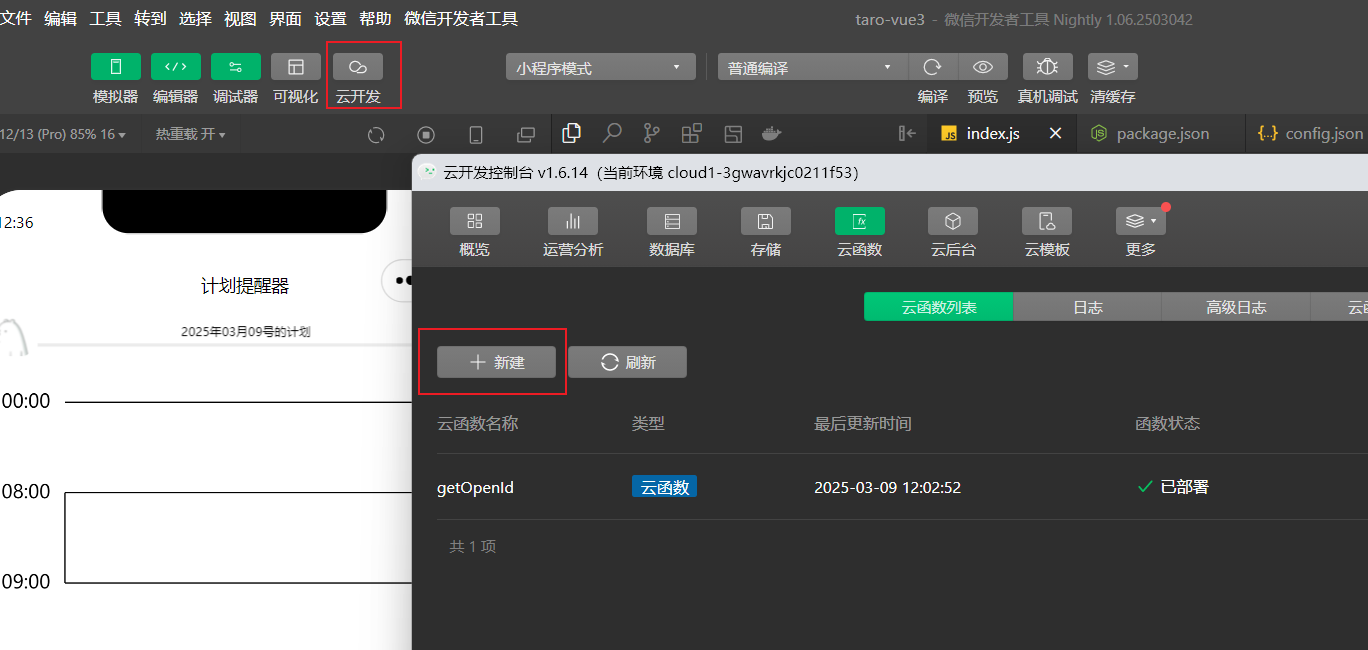Open the device model and zoom dropdown
The width and height of the screenshot is (1368, 650).
(63, 134)
